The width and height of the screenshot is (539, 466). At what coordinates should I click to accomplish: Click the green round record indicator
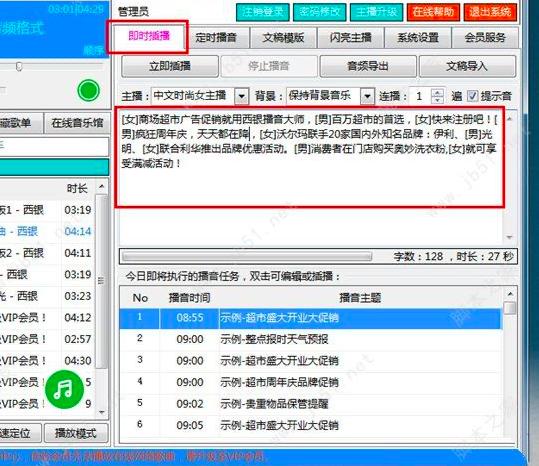point(88,90)
